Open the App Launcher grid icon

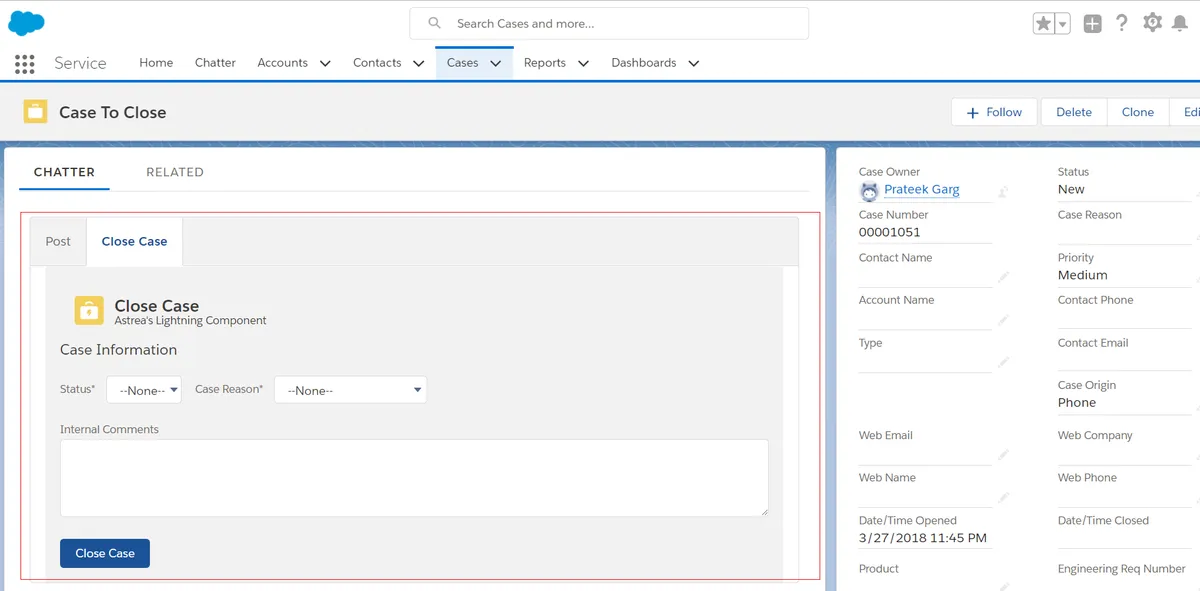point(25,64)
